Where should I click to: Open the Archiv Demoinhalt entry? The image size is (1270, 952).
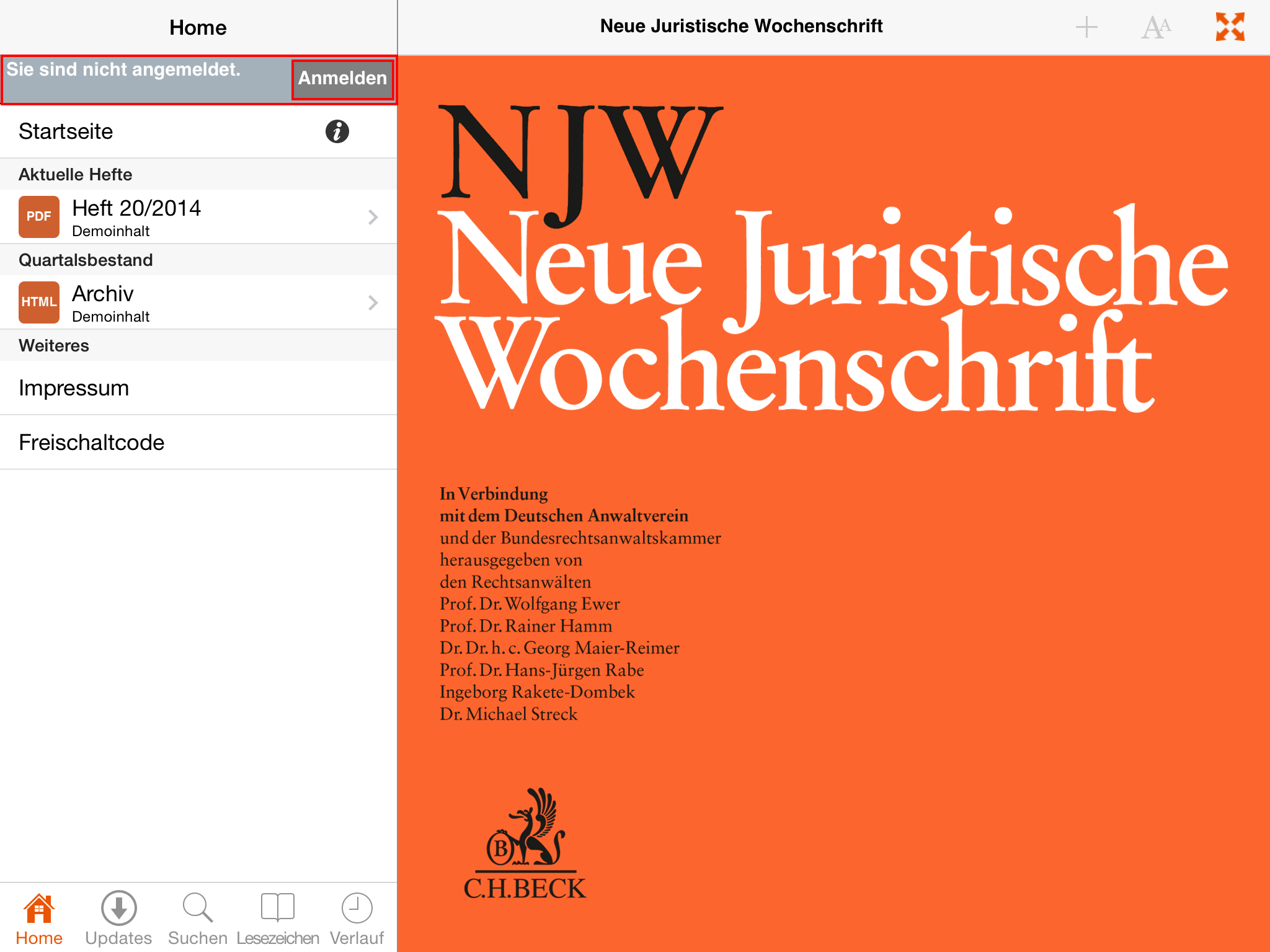click(x=198, y=302)
